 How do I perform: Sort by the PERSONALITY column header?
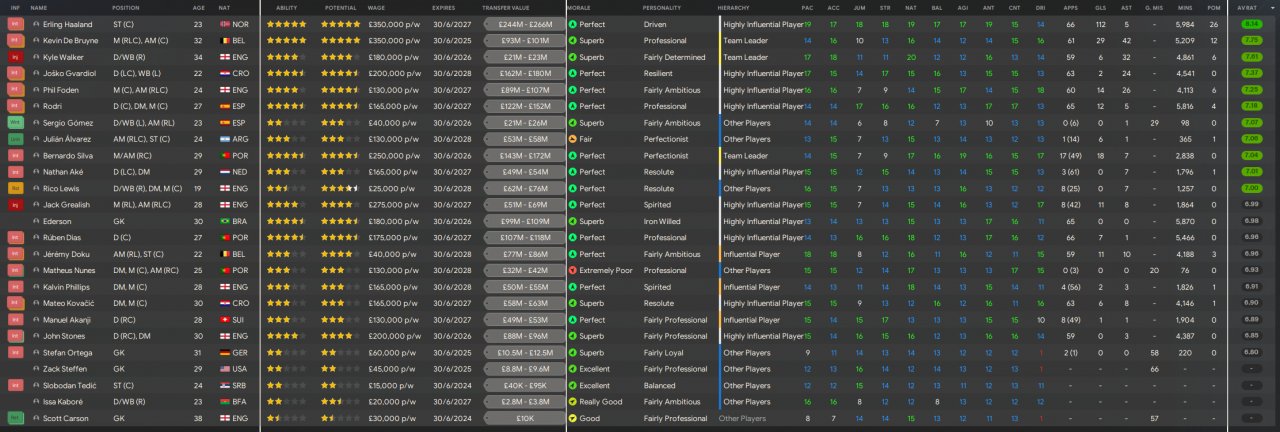(662, 7)
